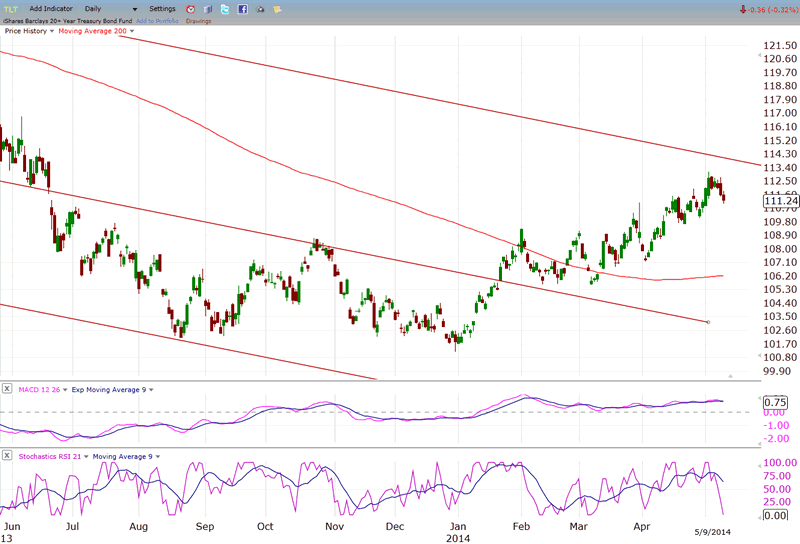Open the Drawings link

pos(198,20)
